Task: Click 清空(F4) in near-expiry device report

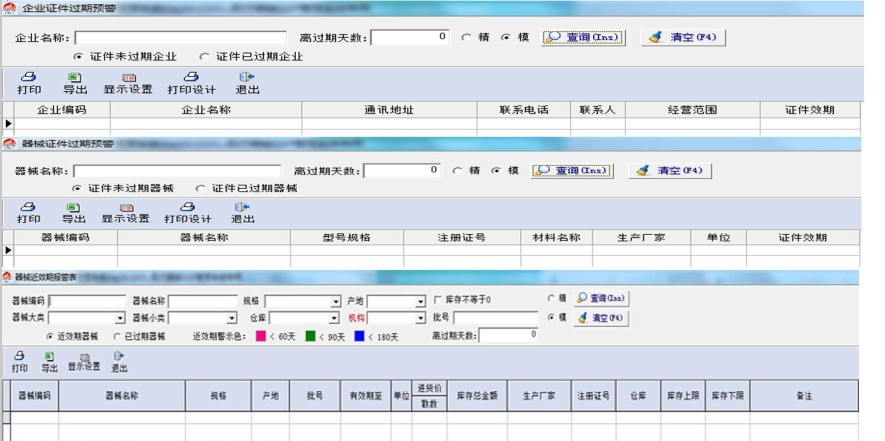Action: [601, 318]
